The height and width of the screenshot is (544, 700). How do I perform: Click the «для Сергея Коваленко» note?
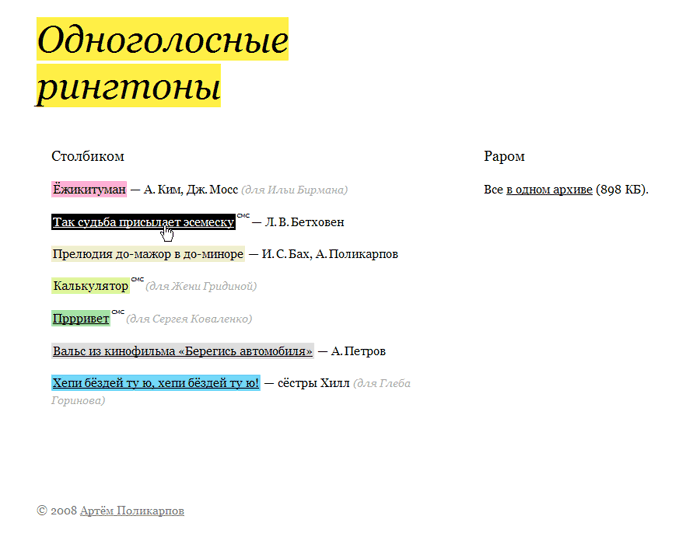tap(189, 320)
